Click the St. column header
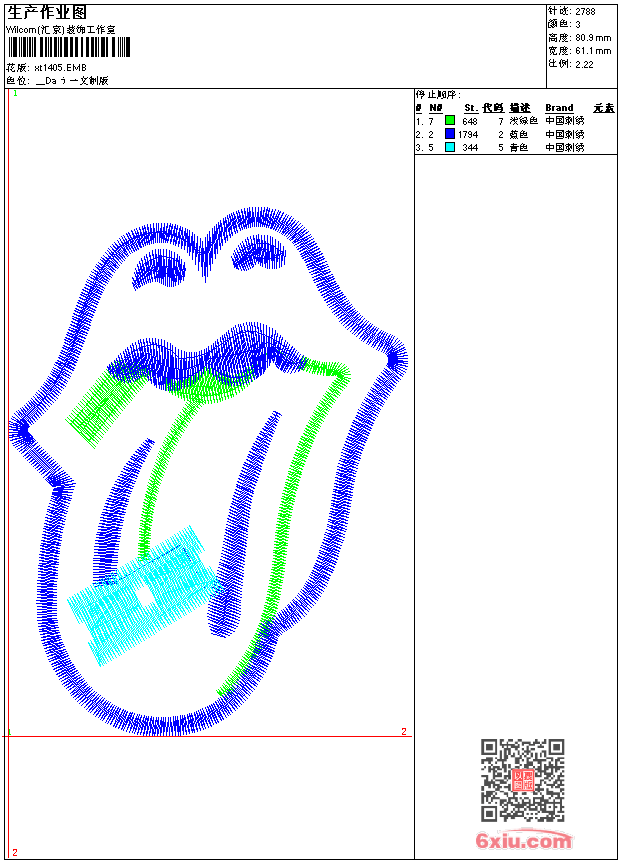This screenshot has width=620, height=860. (471, 108)
